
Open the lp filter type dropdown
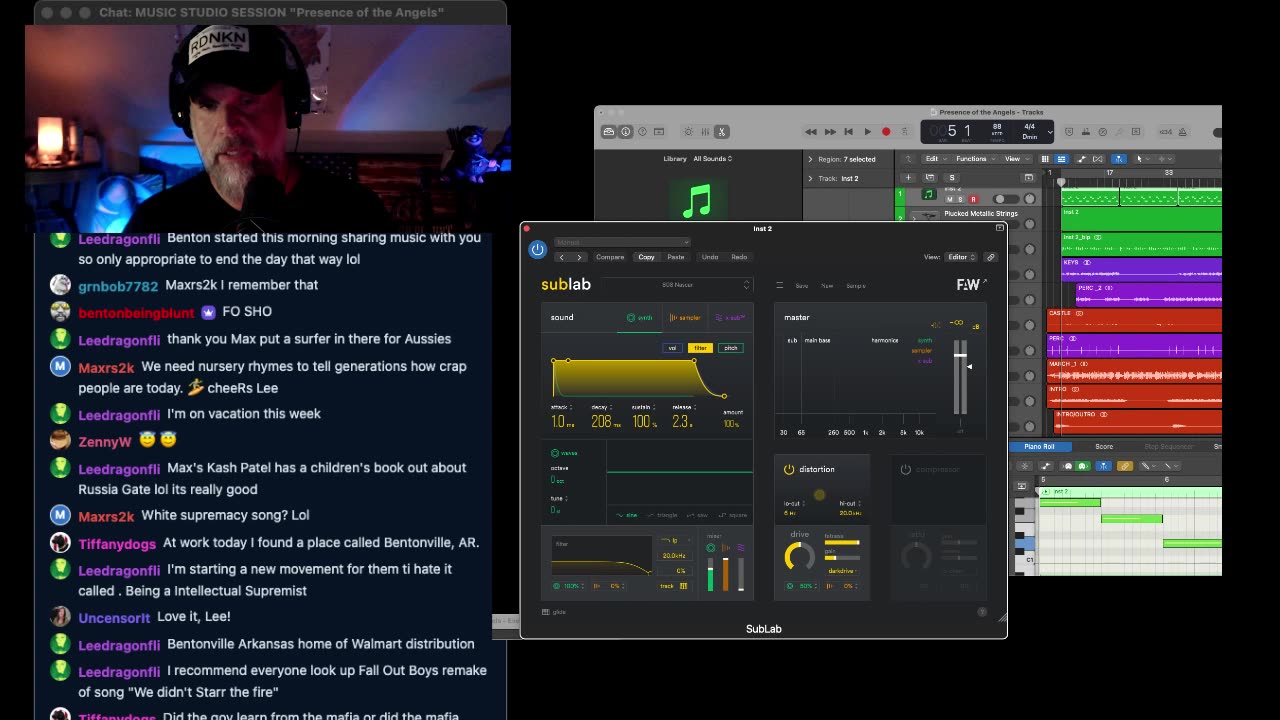coord(675,540)
